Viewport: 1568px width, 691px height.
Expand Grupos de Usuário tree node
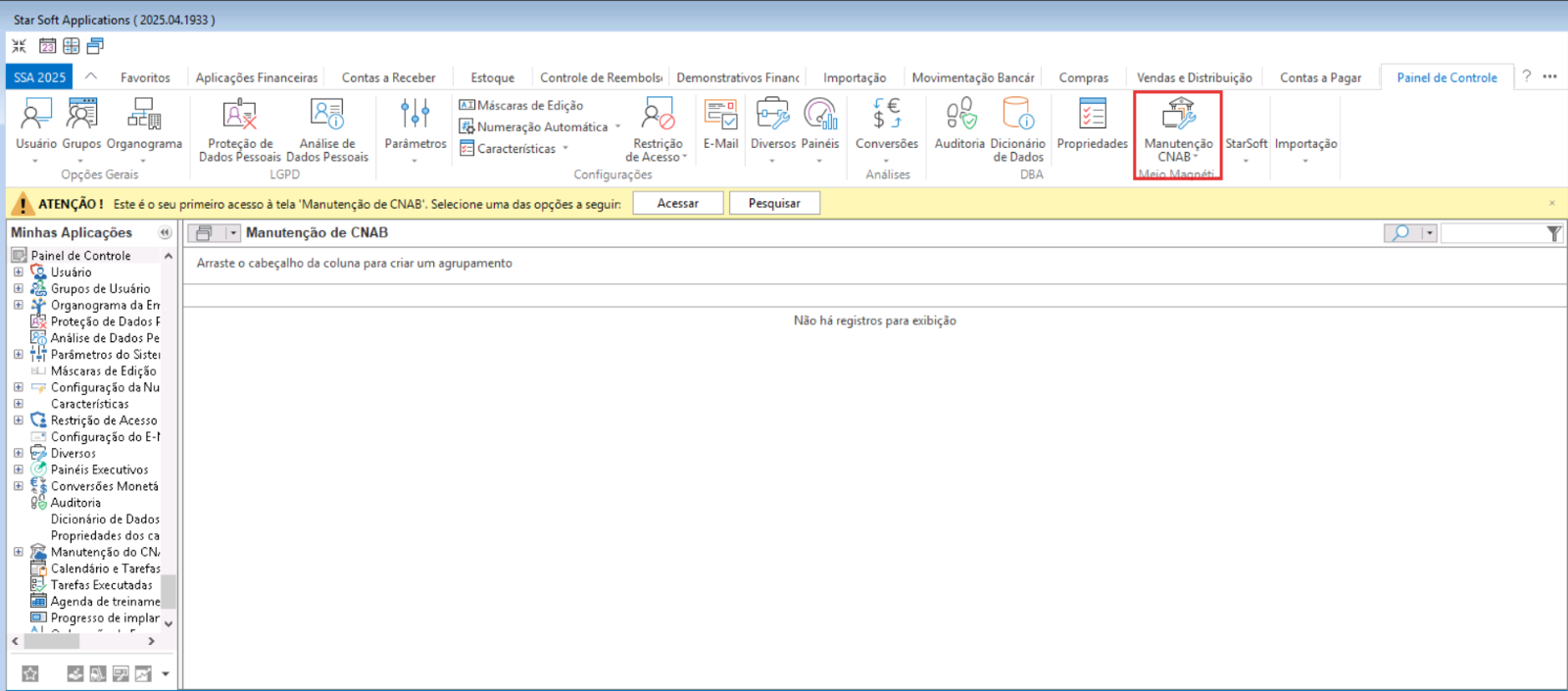coord(18,289)
